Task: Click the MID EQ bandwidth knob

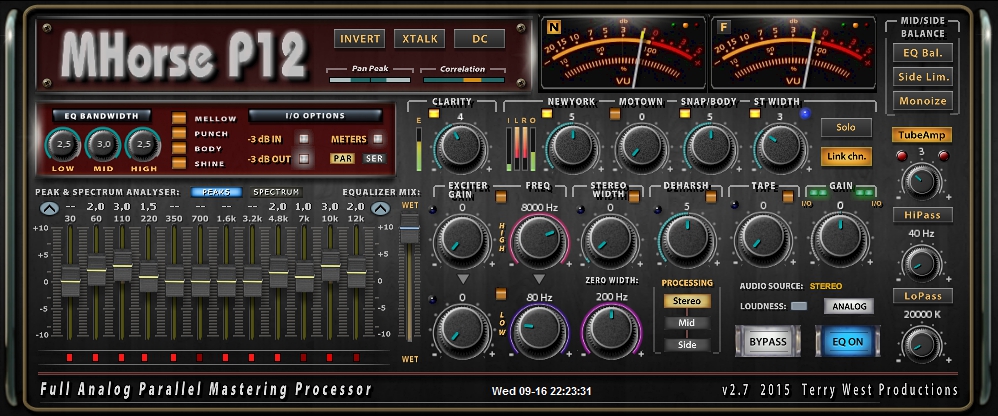Action: pyautogui.click(x=103, y=145)
